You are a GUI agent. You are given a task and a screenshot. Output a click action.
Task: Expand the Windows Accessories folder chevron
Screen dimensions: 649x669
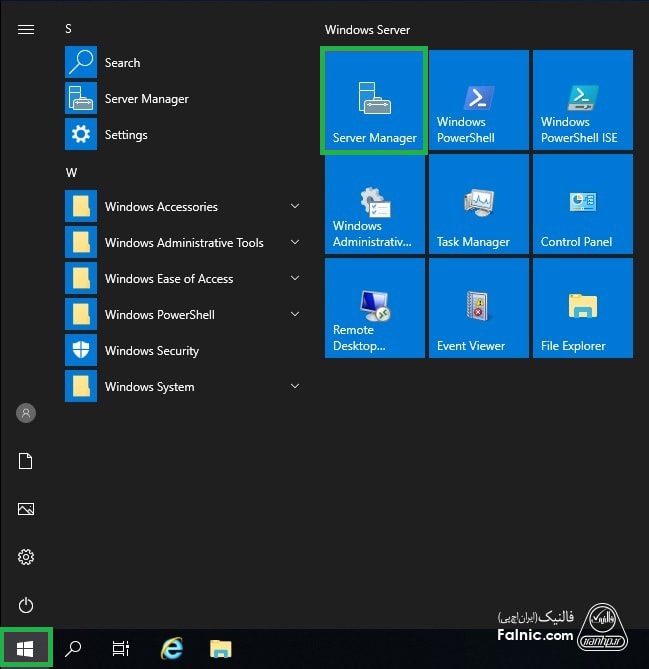(x=294, y=207)
